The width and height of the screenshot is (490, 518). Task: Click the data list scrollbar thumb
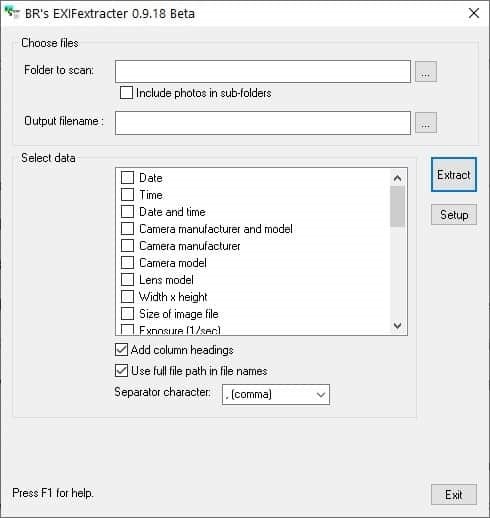coord(397,207)
